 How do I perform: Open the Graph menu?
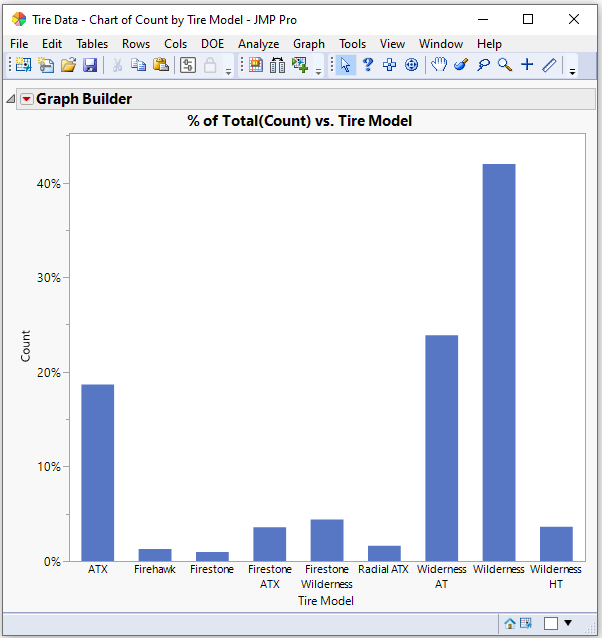tap(308, 44)
